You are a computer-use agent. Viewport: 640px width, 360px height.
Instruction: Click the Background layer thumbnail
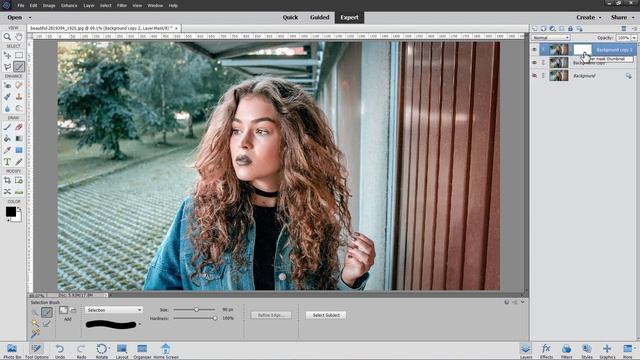[x=559, y=76]
